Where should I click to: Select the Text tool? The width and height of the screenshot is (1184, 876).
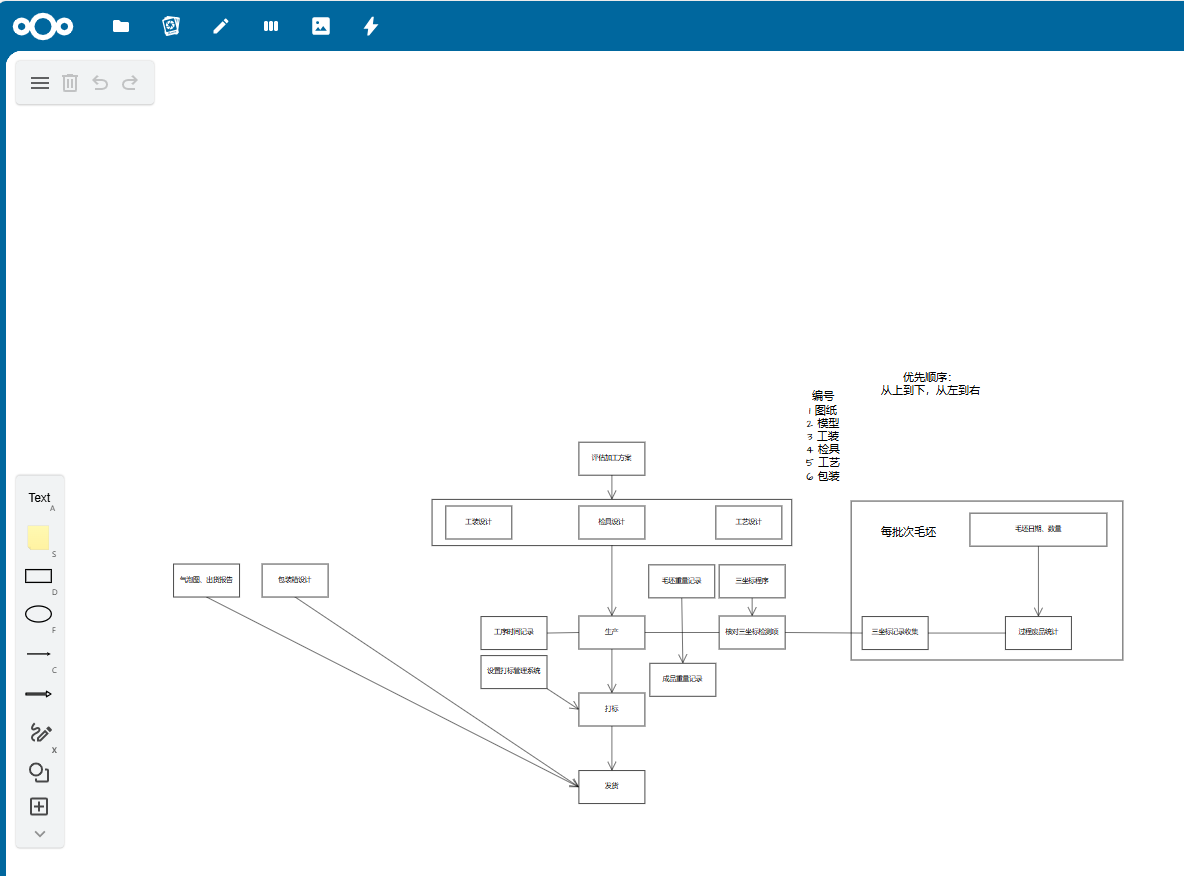(39, 498)
